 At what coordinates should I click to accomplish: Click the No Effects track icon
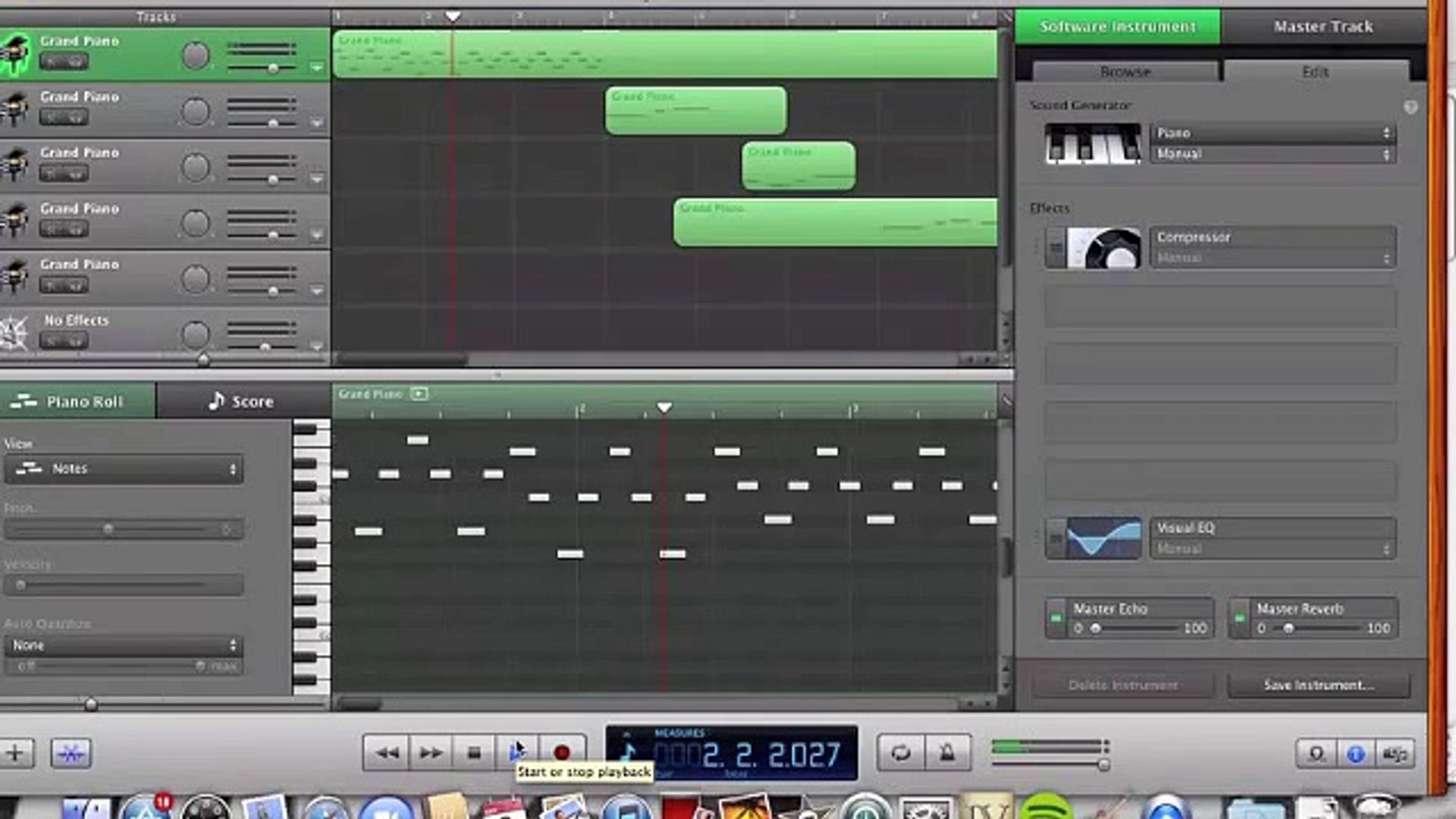[x=14, y=332]
